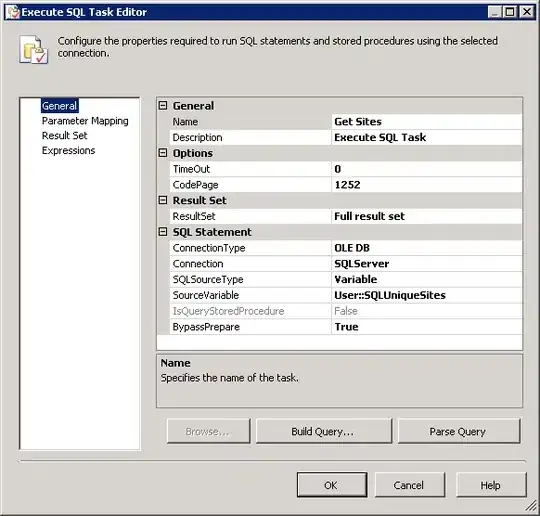Open the ResultSet value Full result set
Image resolution: width=540 pixels, height=516 pixels.
pyautogui.click(x=426, y=216)
